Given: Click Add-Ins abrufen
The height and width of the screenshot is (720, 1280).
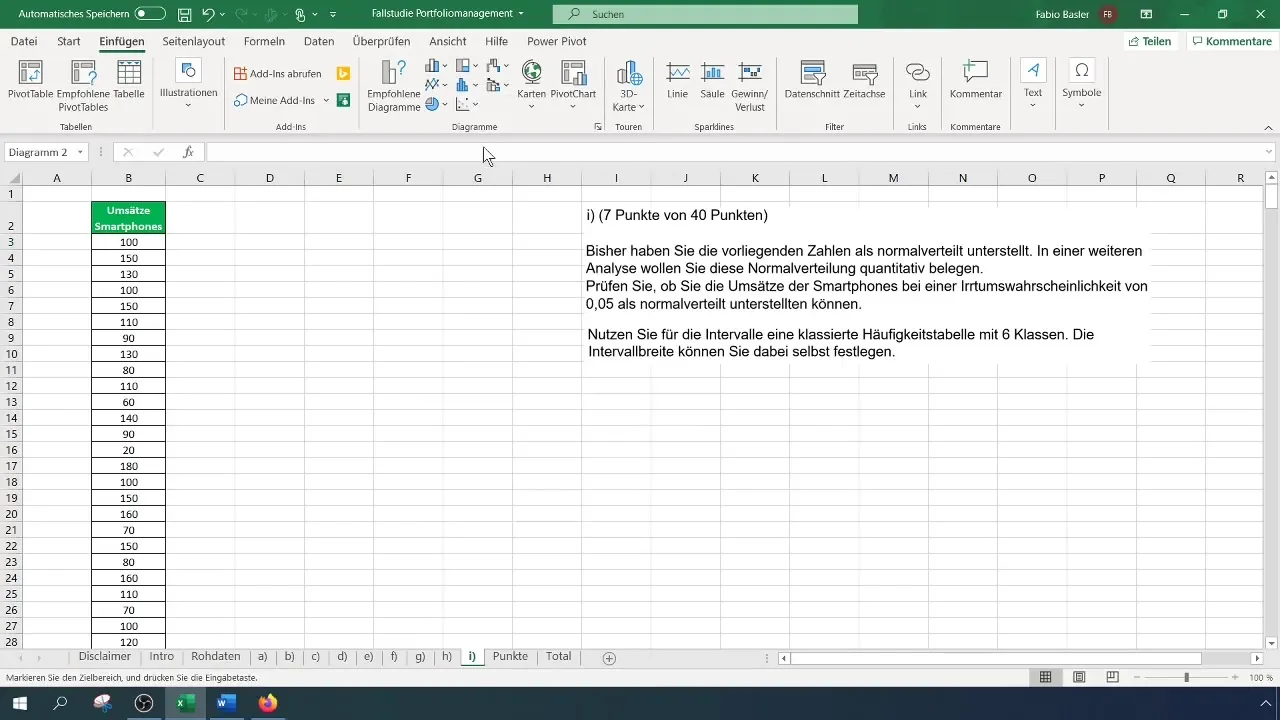Looking at the screenshot, I should [x=278, y=74].
